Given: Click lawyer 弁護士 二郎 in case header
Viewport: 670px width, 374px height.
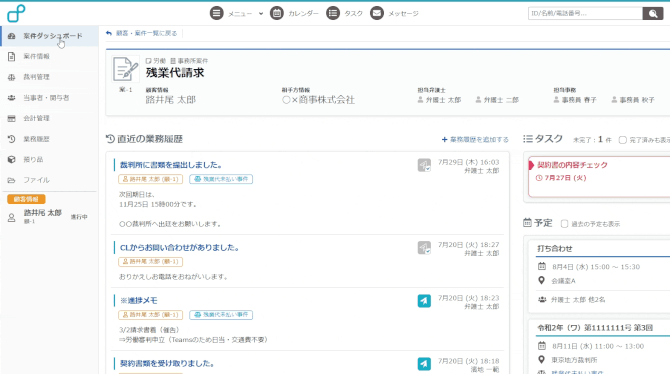Looking at the screenshot, I should pos(497,100).
